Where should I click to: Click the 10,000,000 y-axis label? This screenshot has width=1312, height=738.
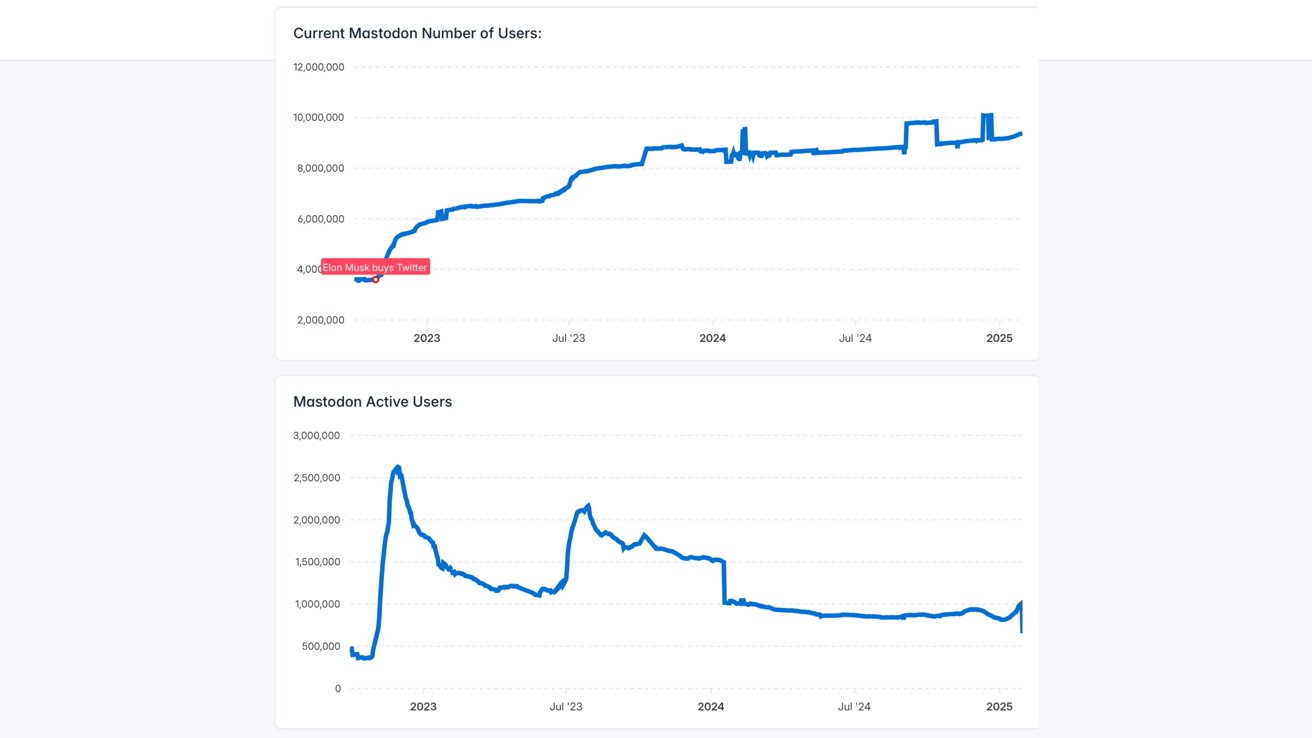tap(319, 117)
